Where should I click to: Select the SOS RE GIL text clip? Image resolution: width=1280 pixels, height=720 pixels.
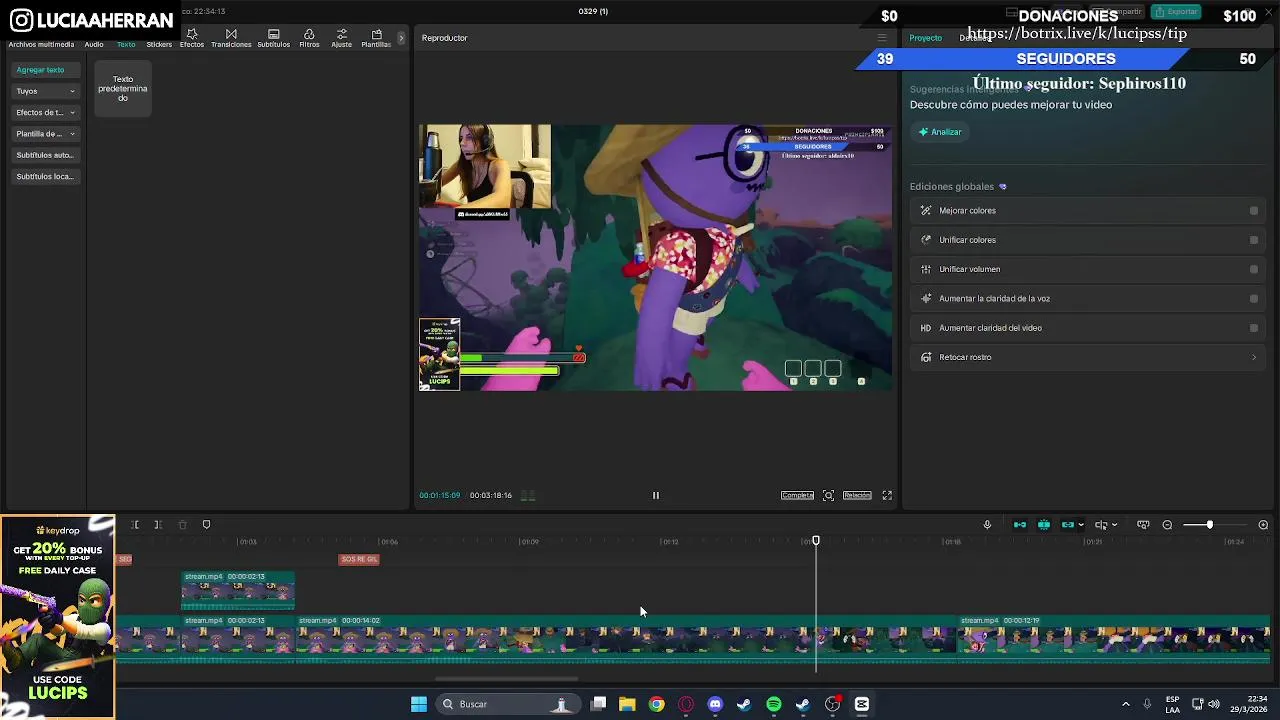coord(359,559)
